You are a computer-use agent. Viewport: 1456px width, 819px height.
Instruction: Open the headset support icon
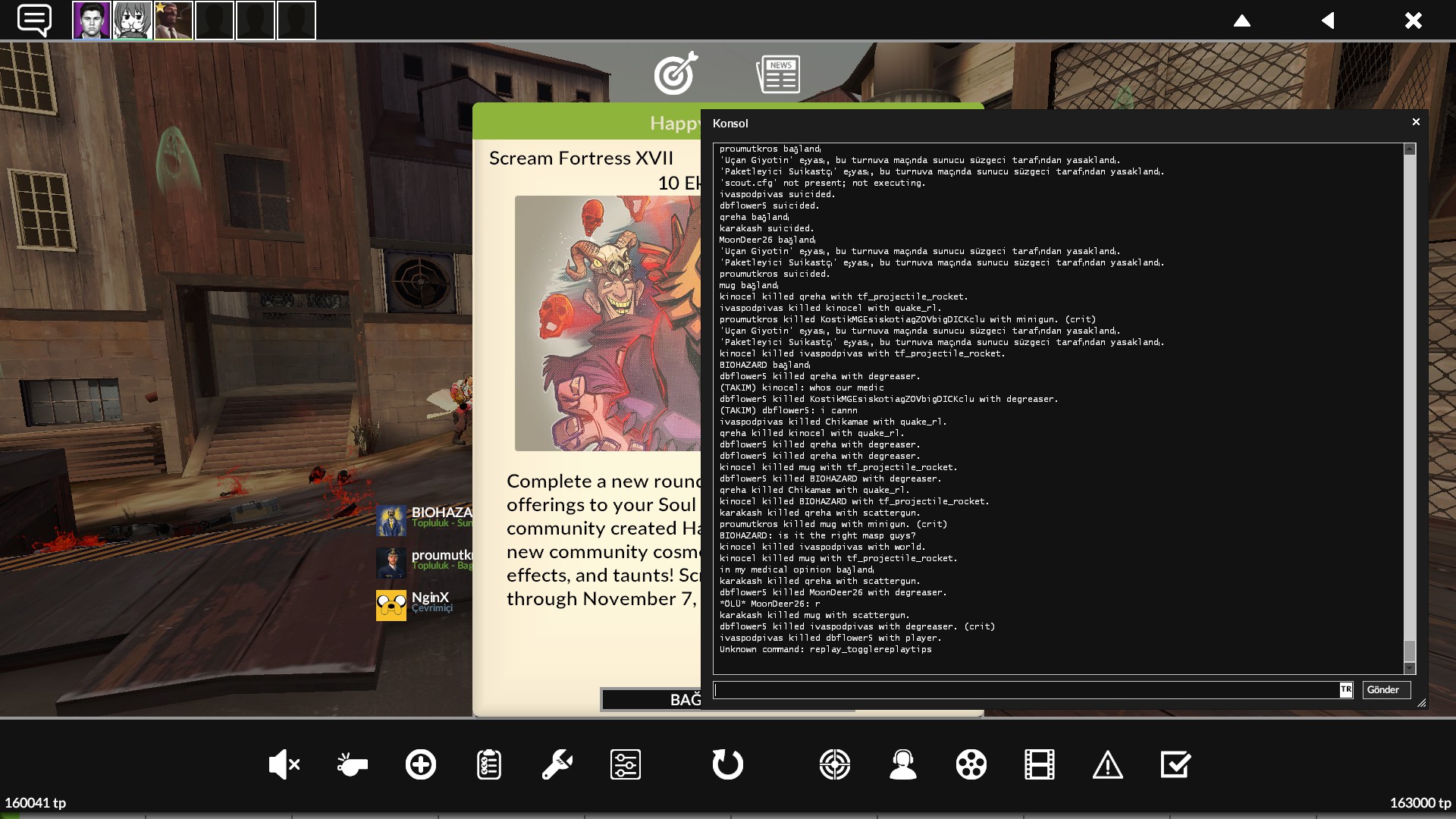902,764
